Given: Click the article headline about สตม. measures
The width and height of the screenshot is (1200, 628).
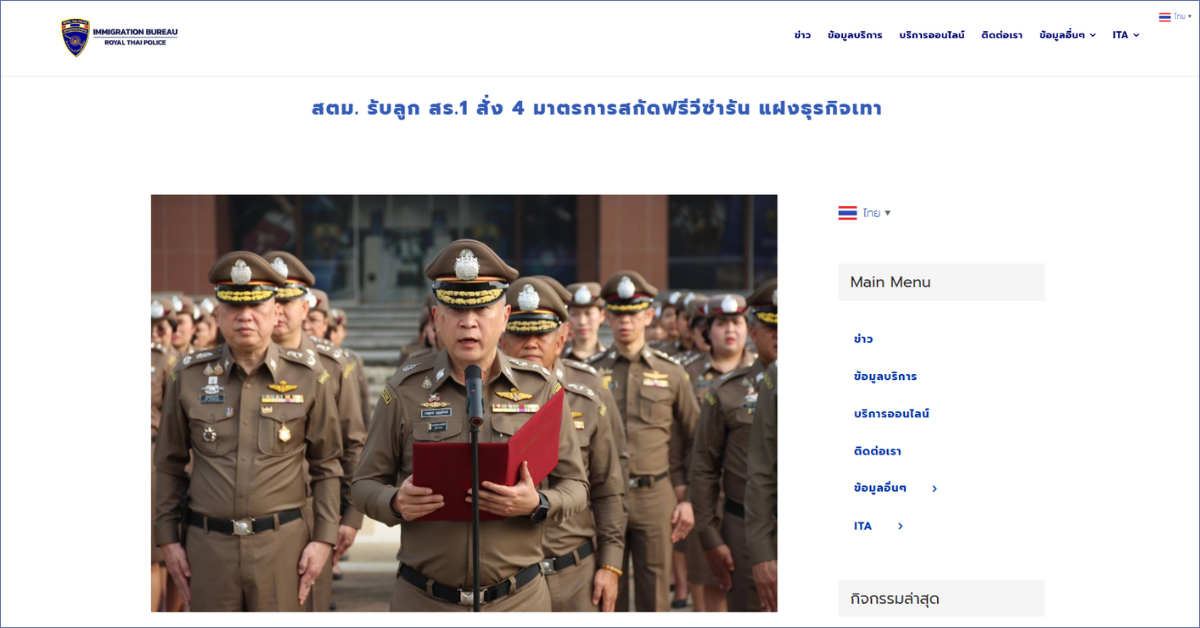Looking at the screenshot, I should (596, 108).
